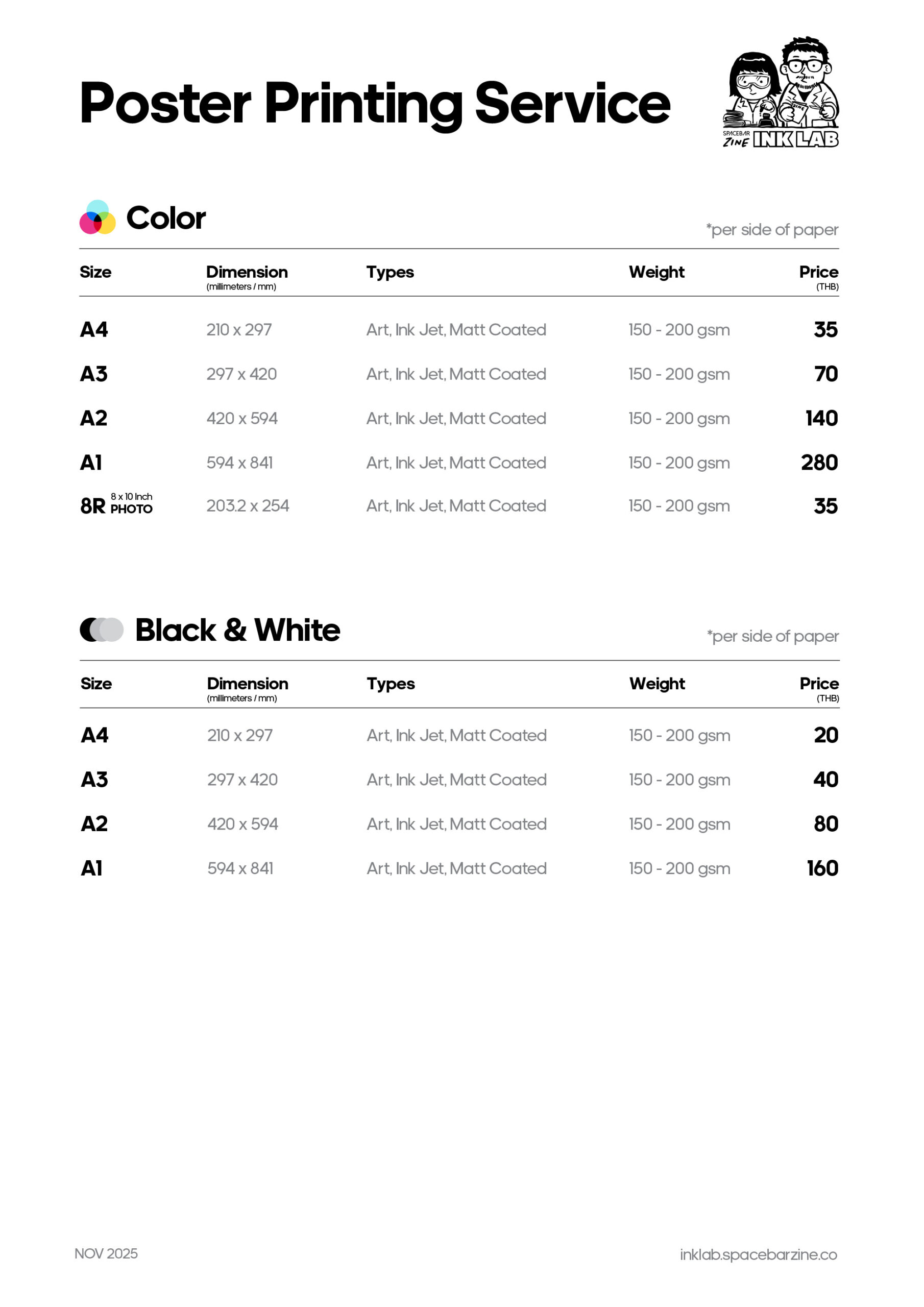Click the 140 price in Color table

(821, 419)
